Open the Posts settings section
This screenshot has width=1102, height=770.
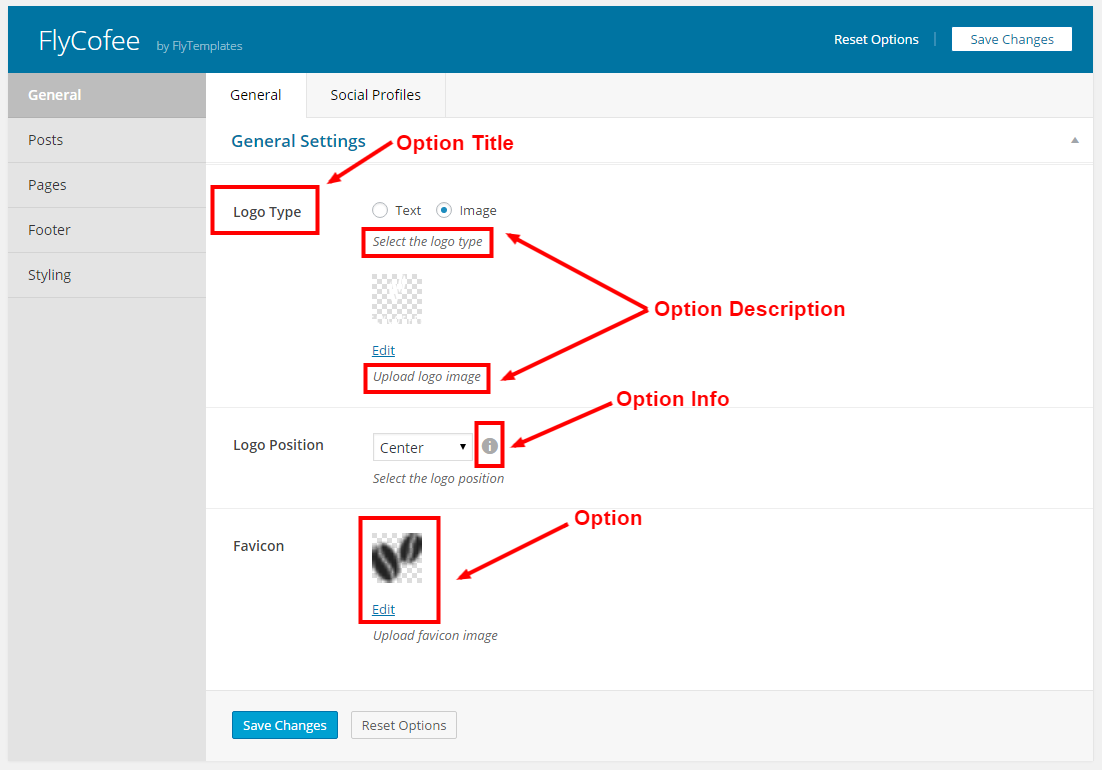click(46, 140)
